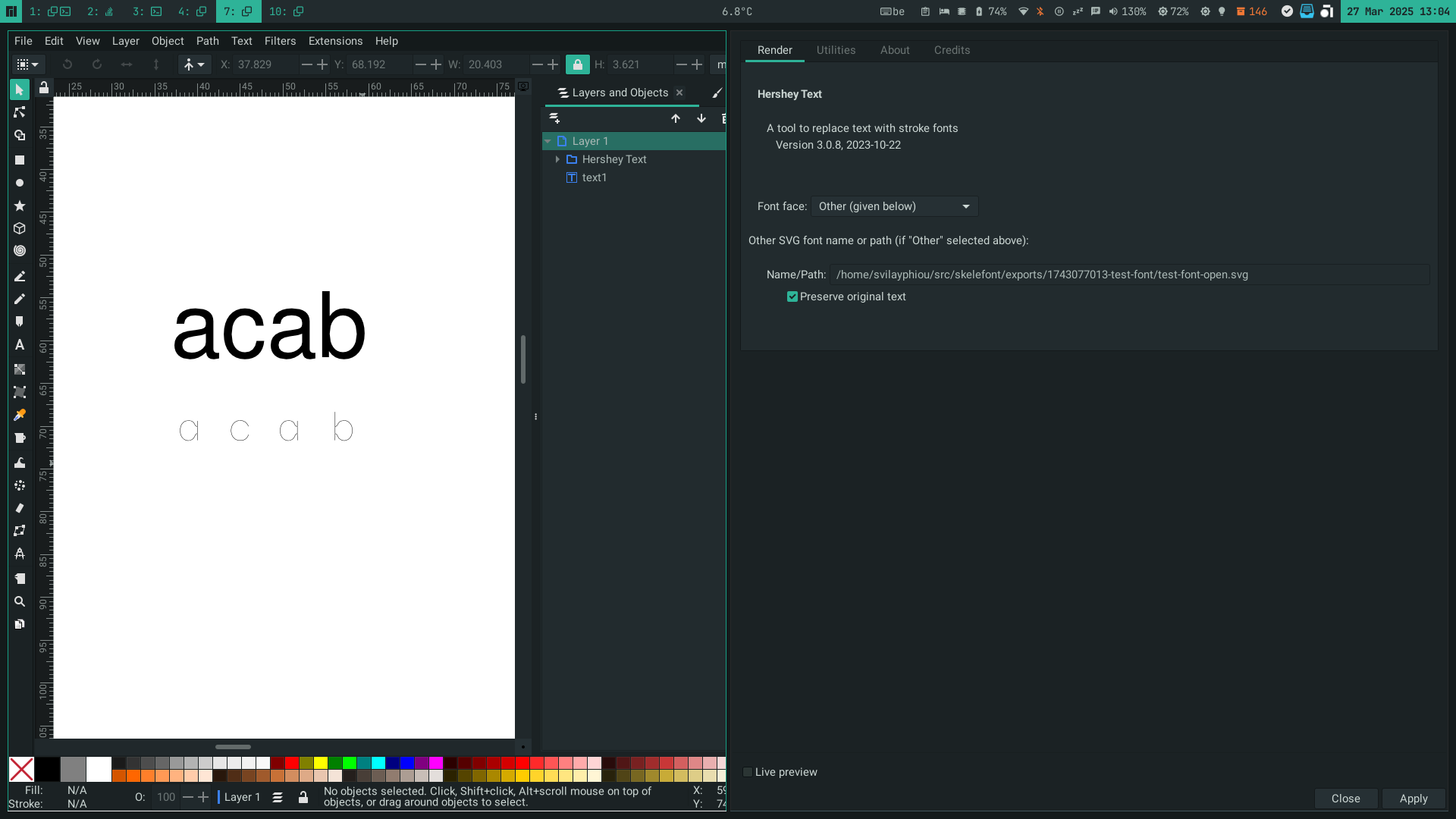
Task: Open the transform origin dropdown
Action: 194,64
